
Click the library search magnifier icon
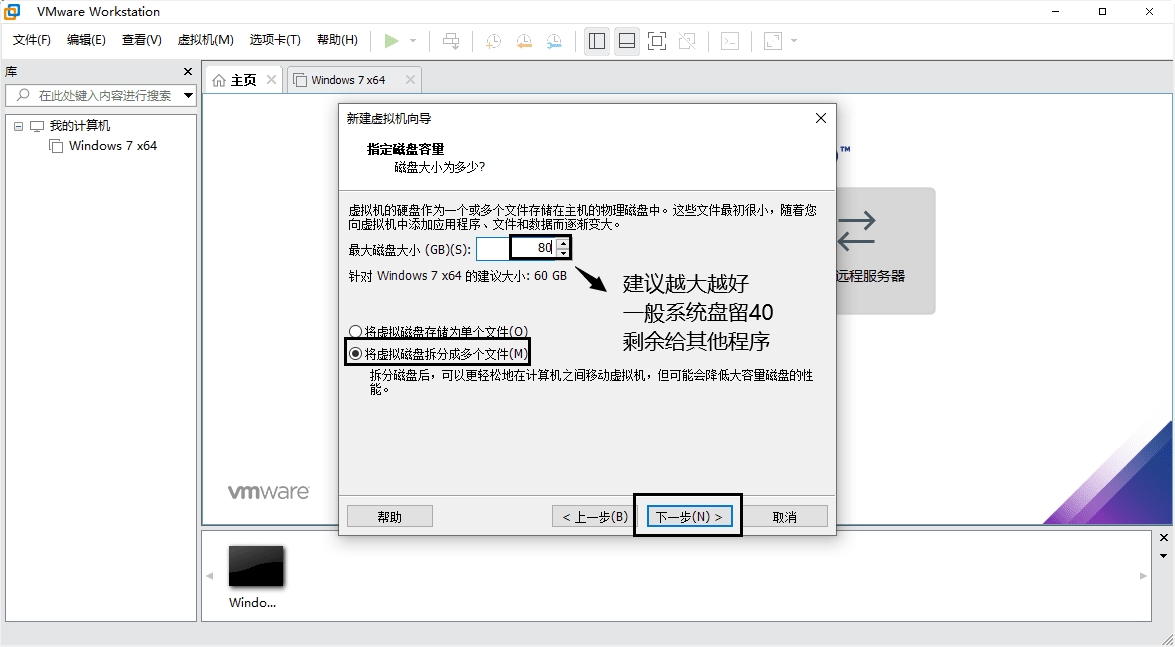pos(23,95)
